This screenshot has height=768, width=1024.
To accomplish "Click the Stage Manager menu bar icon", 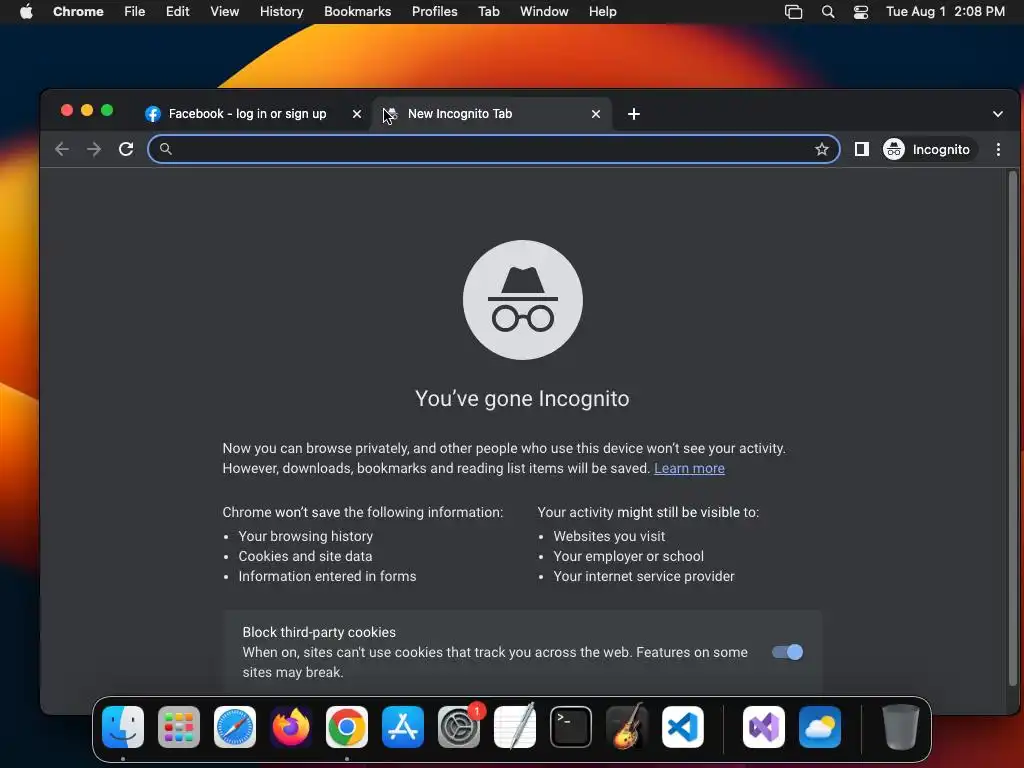I will click(x=793, y=12).
